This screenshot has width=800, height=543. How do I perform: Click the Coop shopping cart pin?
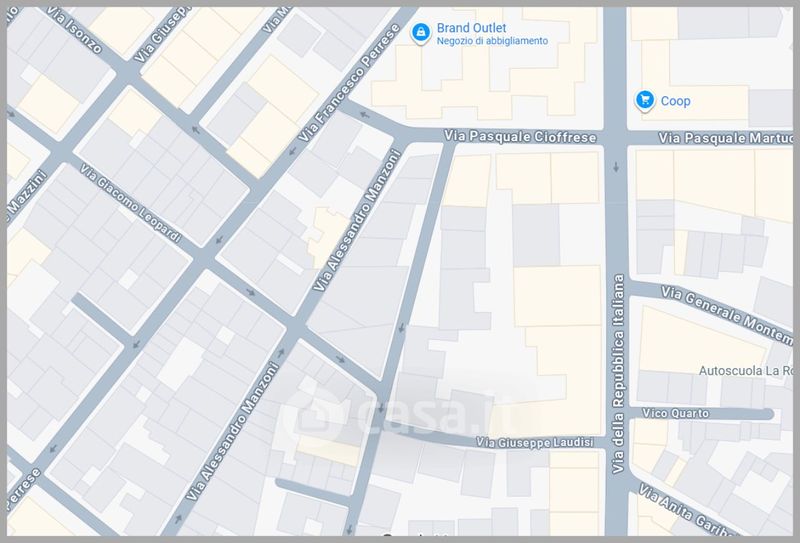click(645, 100)
